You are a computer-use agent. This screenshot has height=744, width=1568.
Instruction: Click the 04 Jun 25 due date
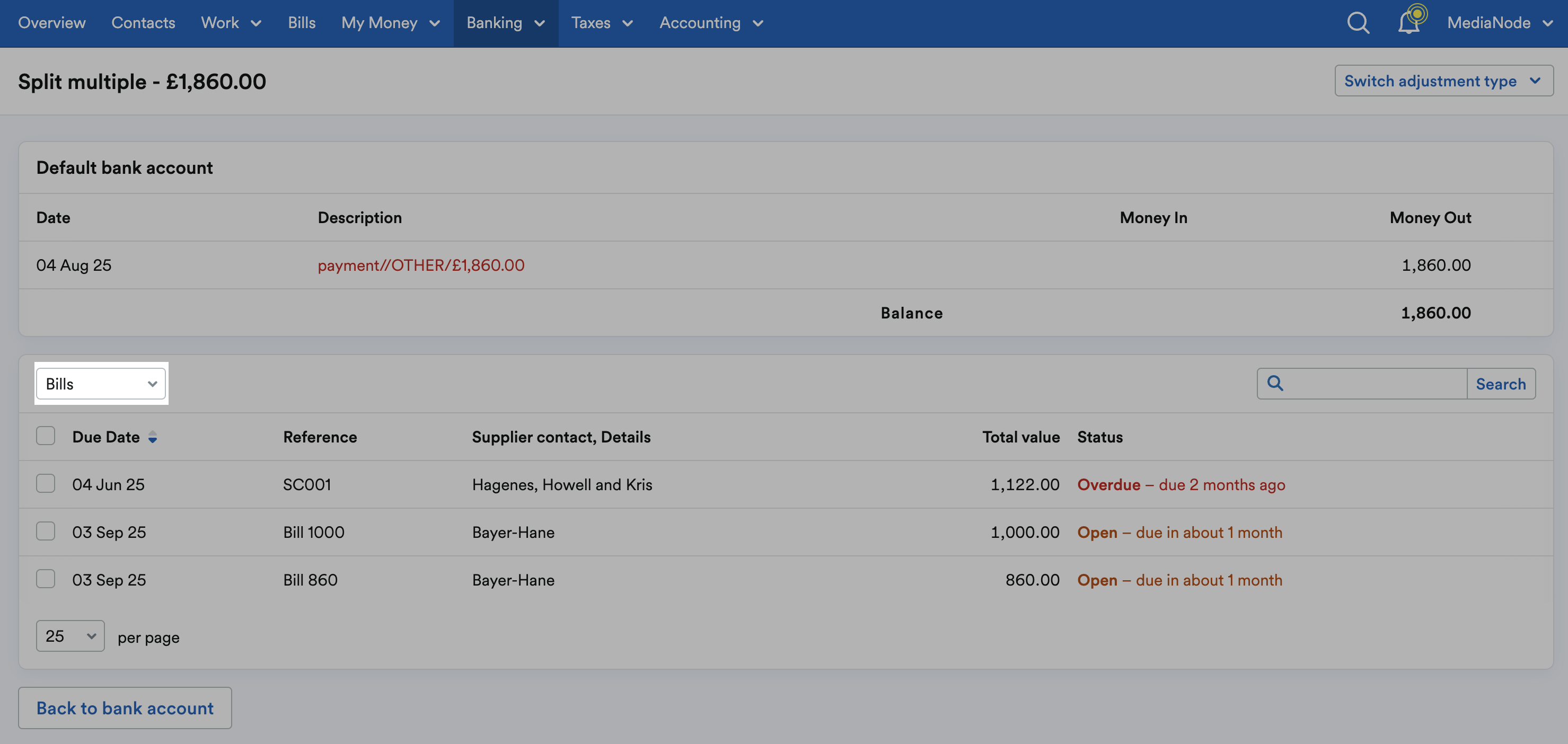pyautogui.click(x=108, y=484)
